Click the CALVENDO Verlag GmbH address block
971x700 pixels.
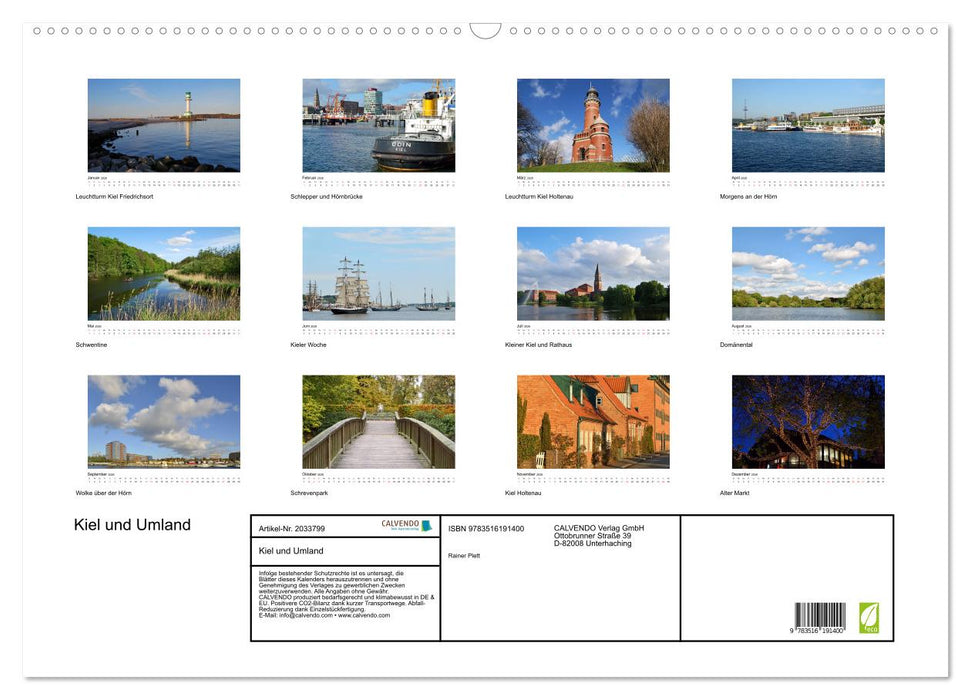pyautogui.click(x=597, y=535)
